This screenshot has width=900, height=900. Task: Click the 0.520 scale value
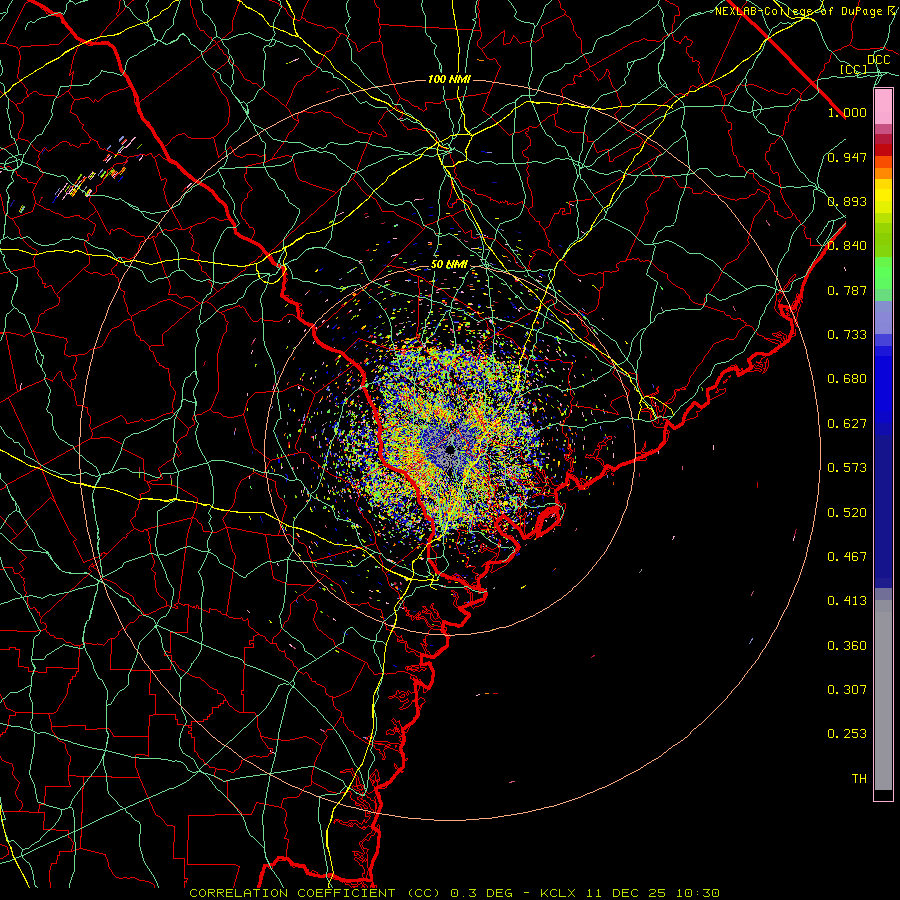click(847, 512)
